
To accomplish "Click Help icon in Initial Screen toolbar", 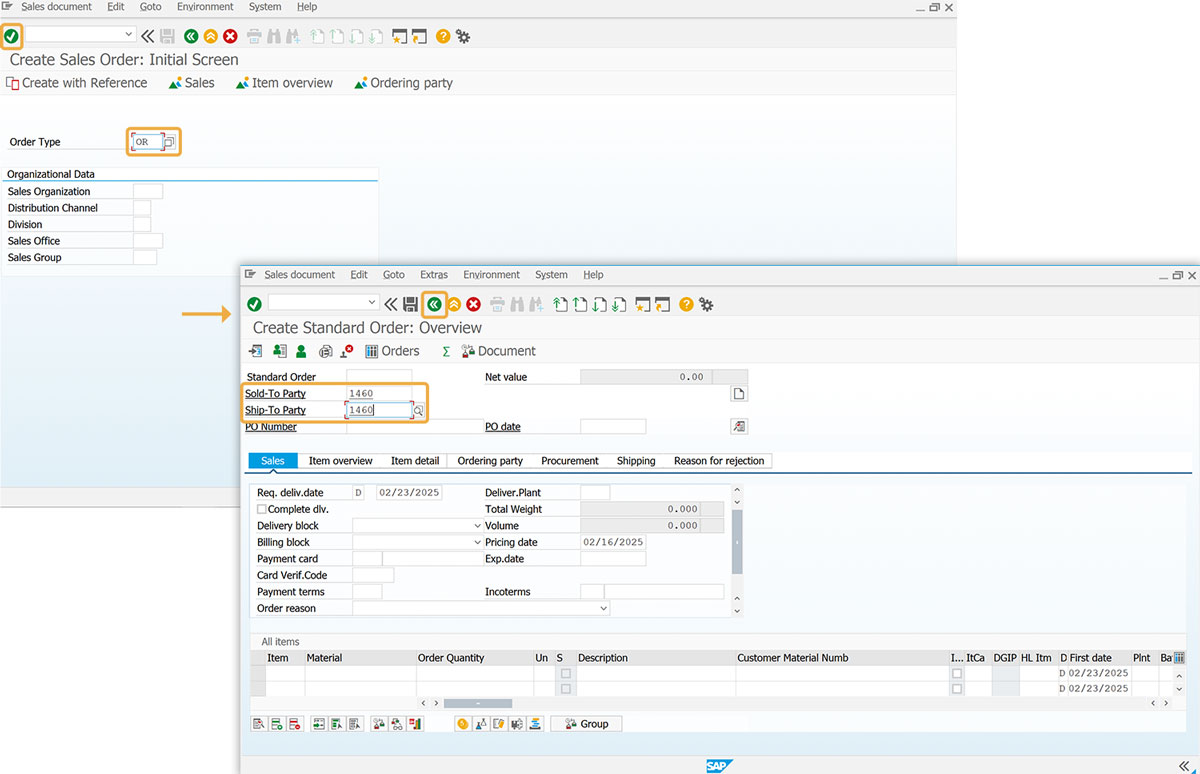I will tap(443, 36).
